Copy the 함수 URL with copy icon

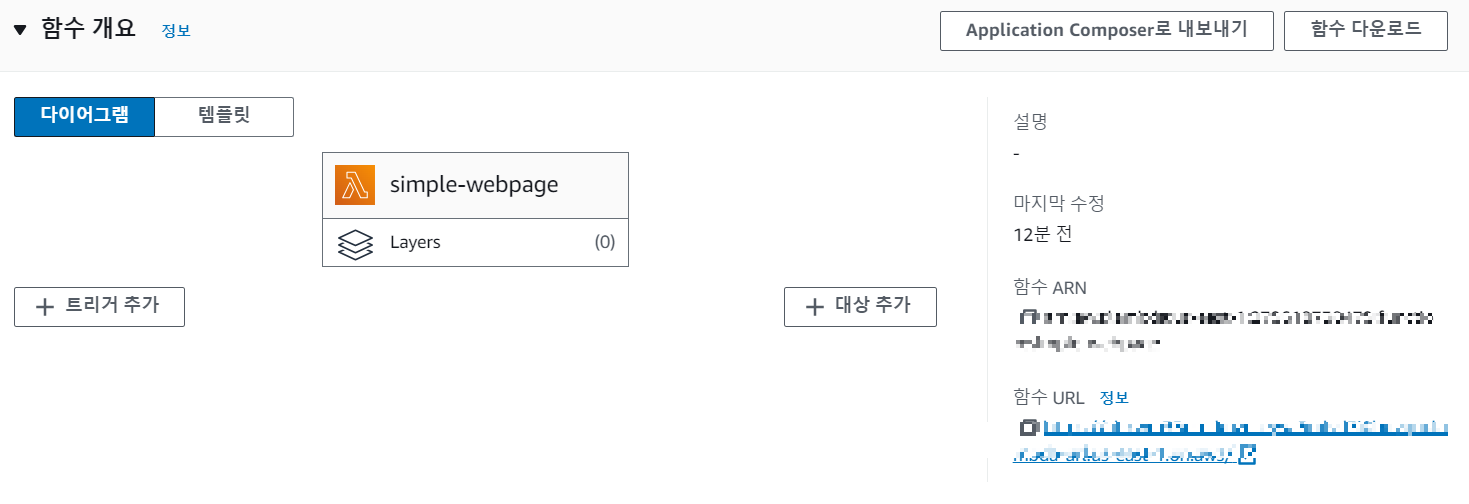click(1028, 427)
